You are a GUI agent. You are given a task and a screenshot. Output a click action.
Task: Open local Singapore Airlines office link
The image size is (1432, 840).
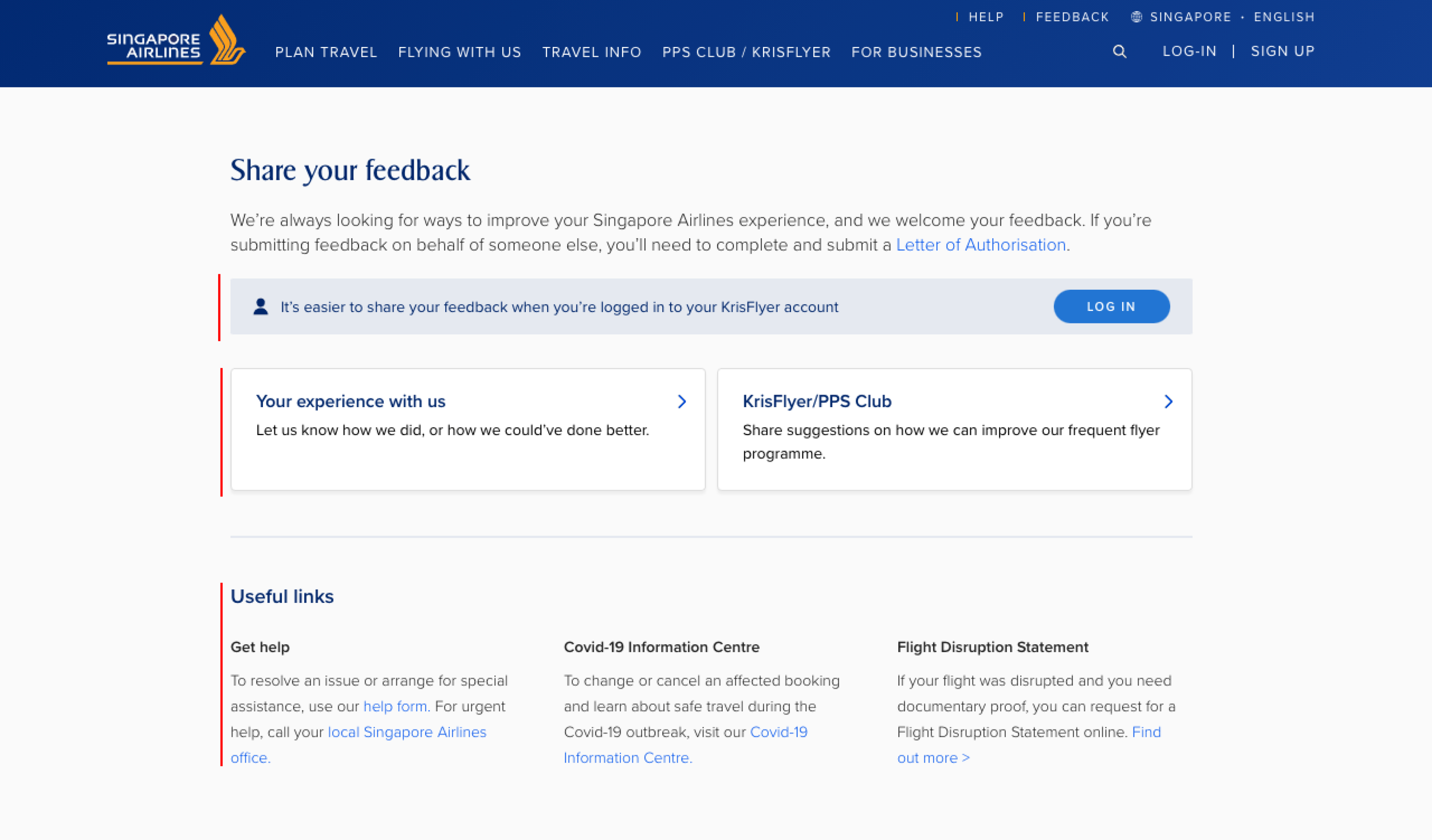[358, 744]
